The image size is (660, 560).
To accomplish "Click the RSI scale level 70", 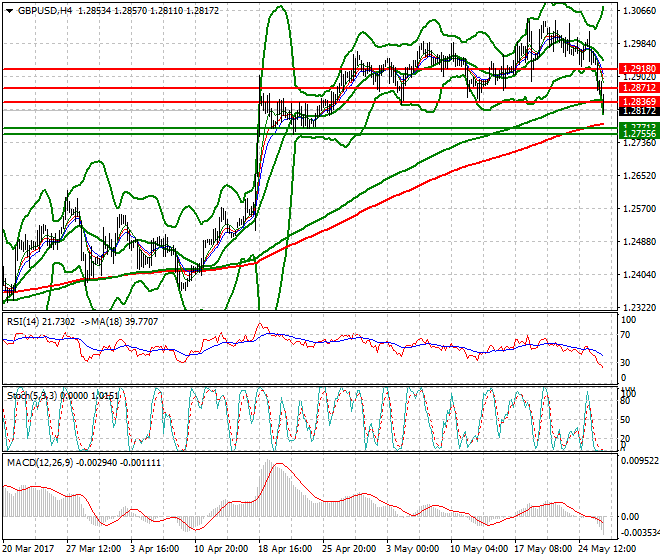I will tap(625, 335).
